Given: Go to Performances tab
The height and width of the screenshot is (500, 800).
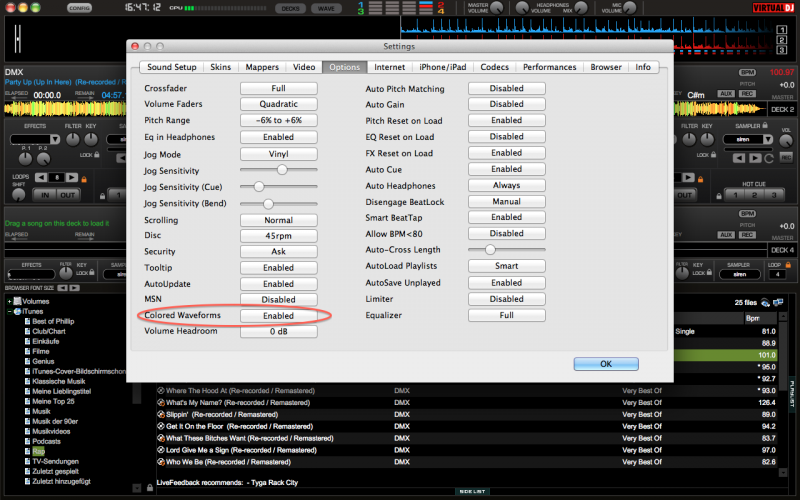Looking at the screenshot, I should pyautogui.click(x=549, y=67).
